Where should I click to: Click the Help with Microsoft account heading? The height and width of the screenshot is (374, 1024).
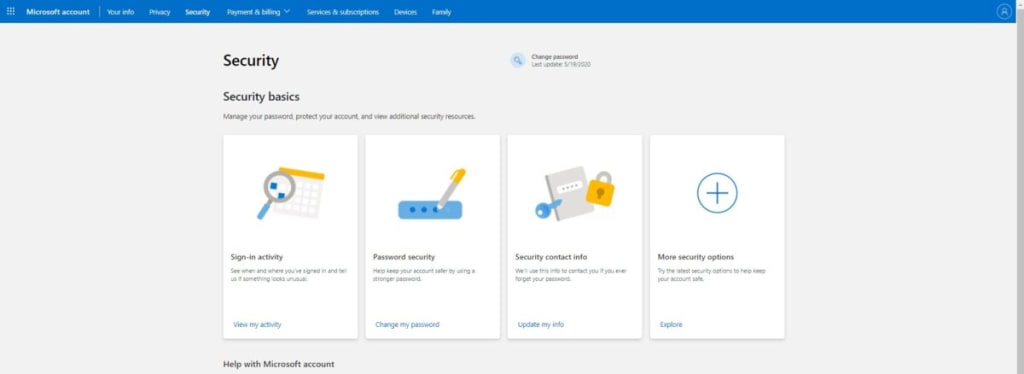[279, 364]
